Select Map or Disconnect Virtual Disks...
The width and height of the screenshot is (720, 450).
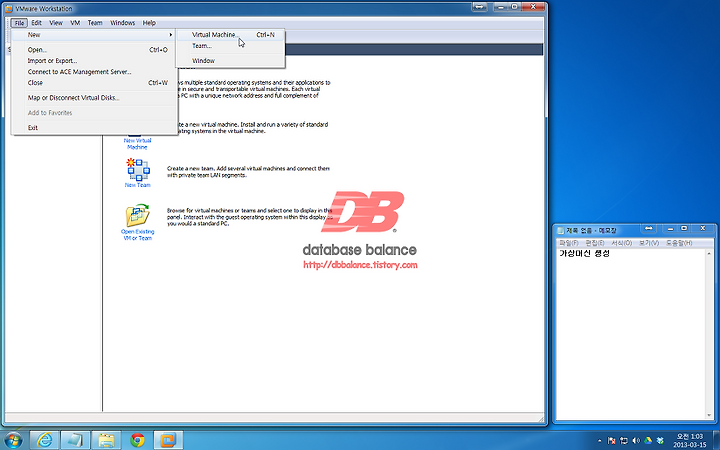coord(94,98)
